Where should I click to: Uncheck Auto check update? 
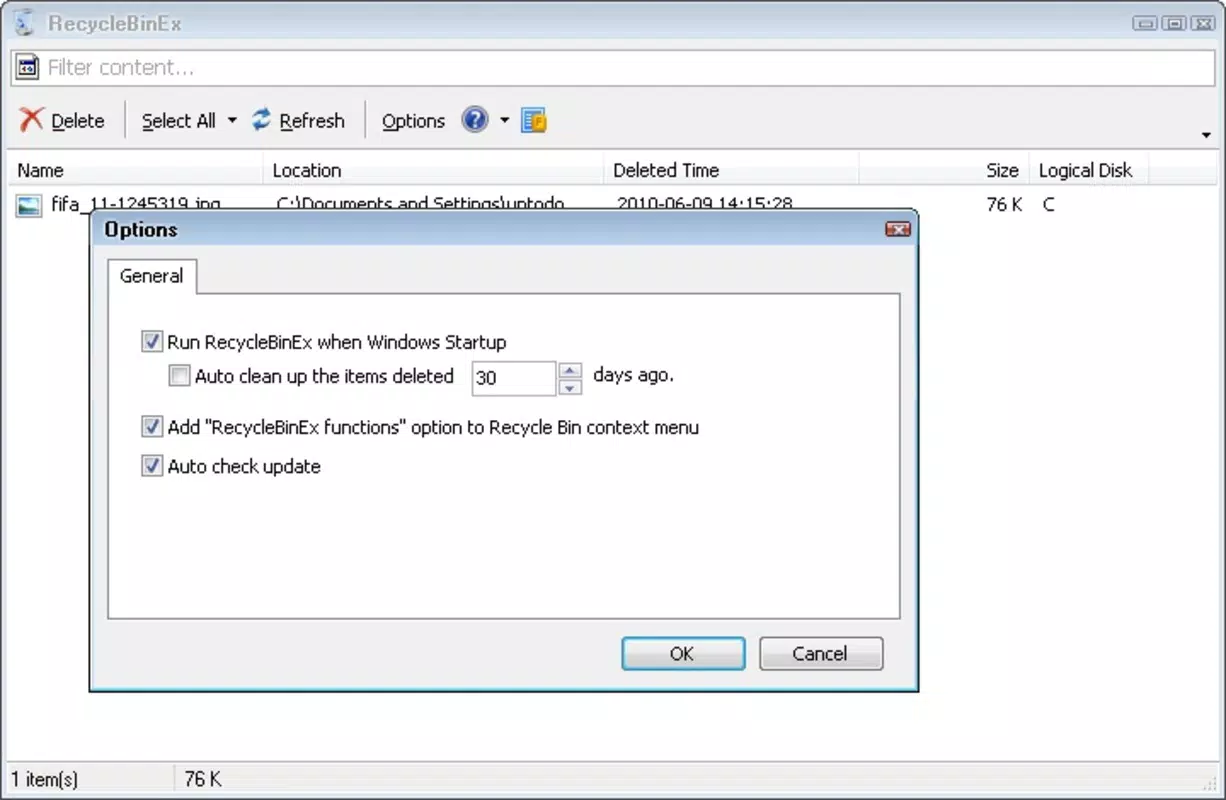pyautogui.click(x=152, y=467)
